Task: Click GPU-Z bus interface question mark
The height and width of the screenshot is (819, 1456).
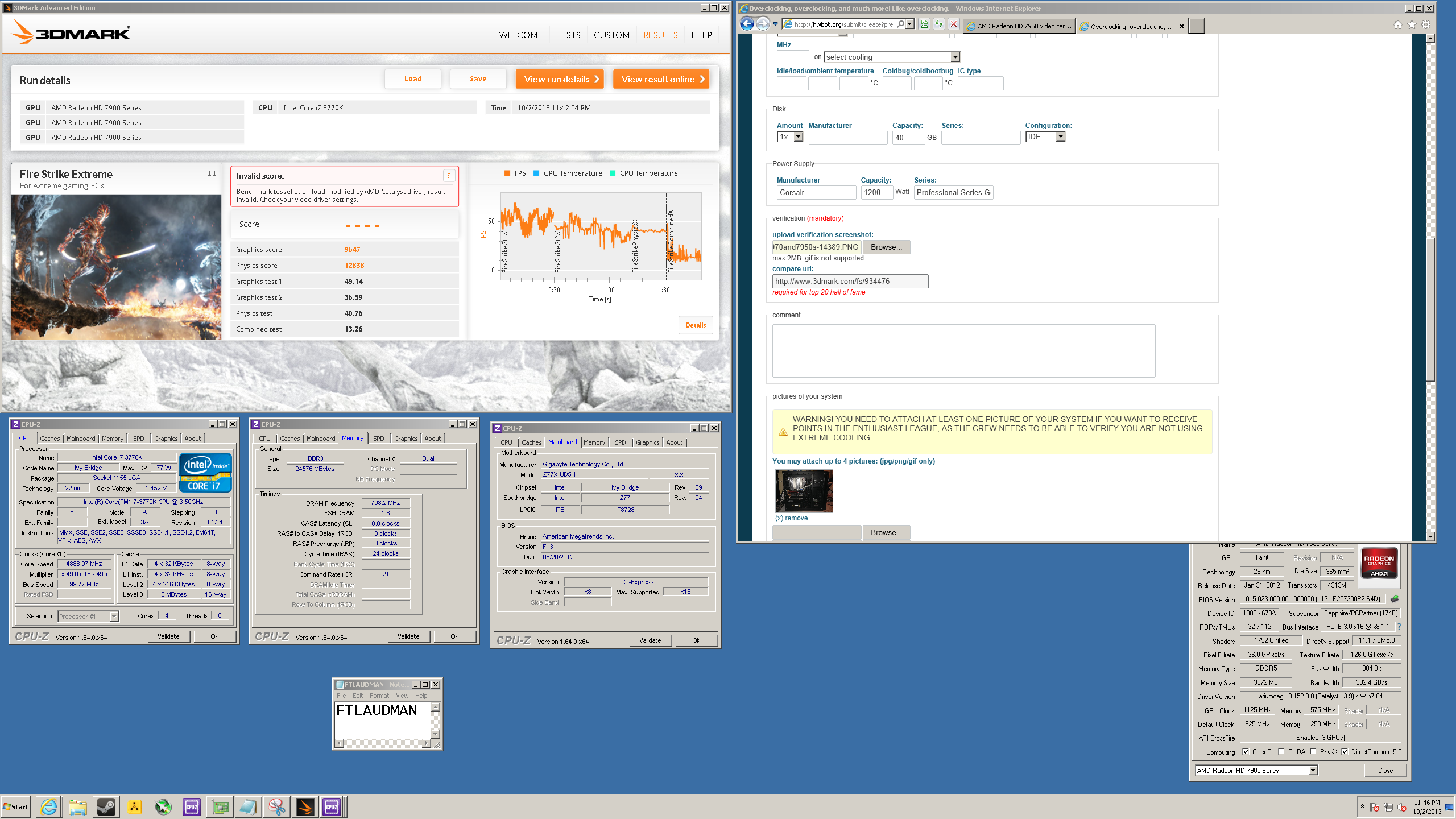Action: pyautogui.click(x=1399, y=627)
